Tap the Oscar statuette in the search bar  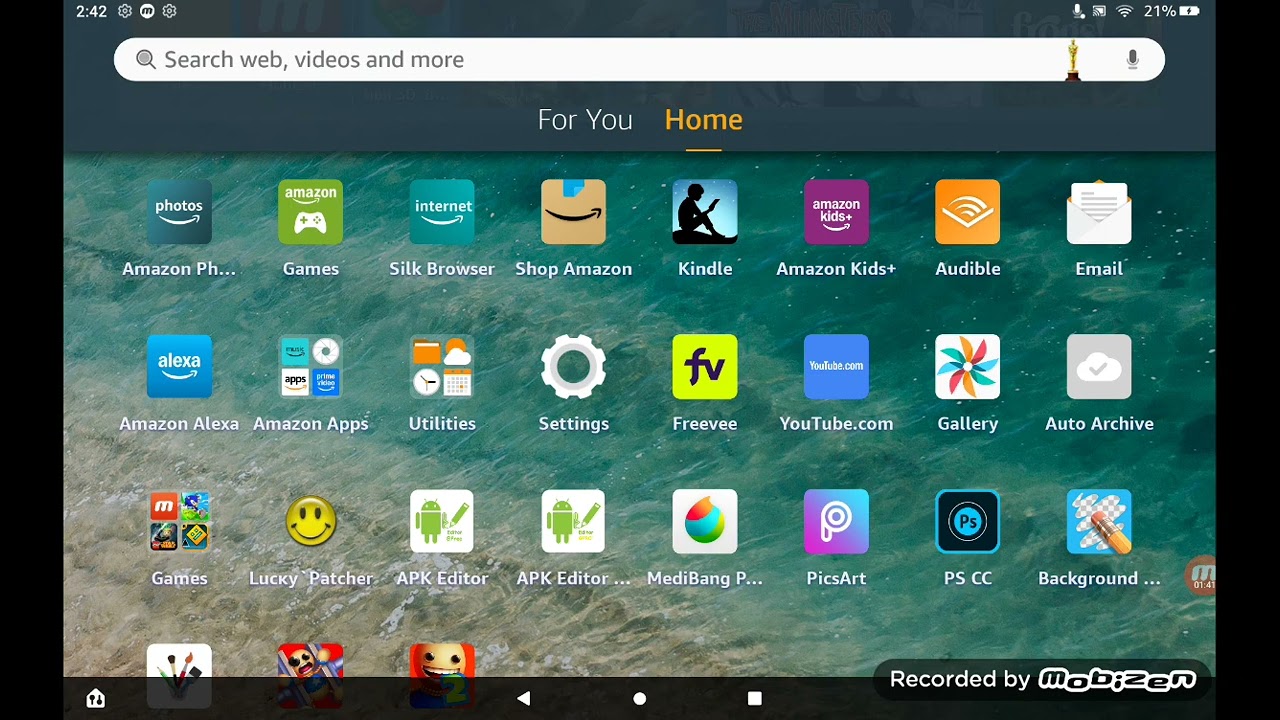click(x=1073, y=60)
